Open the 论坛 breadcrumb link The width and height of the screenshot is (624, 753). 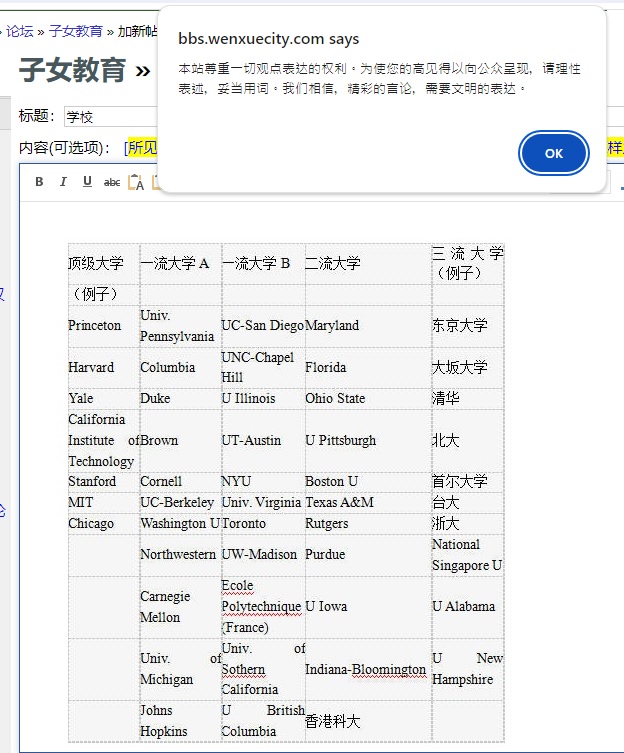click(x=20, y=31)
